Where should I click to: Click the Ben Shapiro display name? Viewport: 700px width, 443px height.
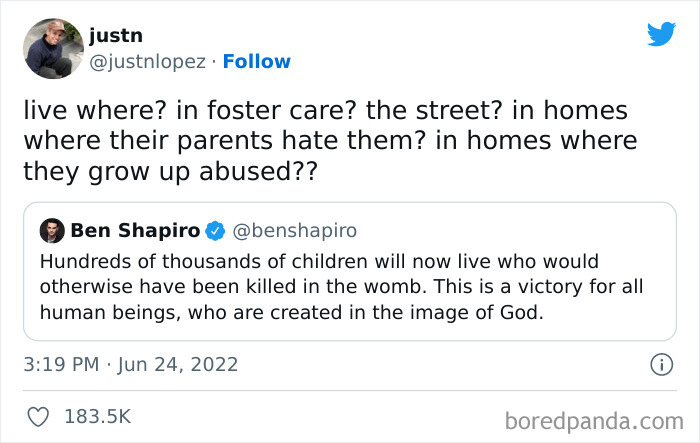(134, 231)
